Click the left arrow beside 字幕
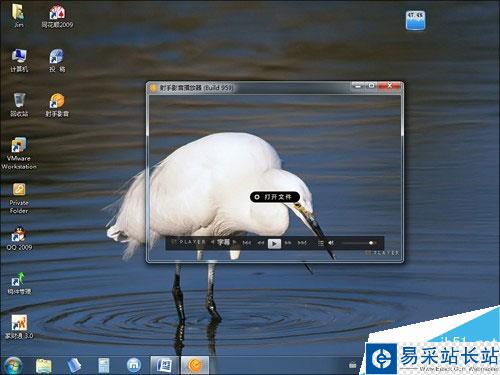This screenshot has height=375, width=500. coord(212,242)
